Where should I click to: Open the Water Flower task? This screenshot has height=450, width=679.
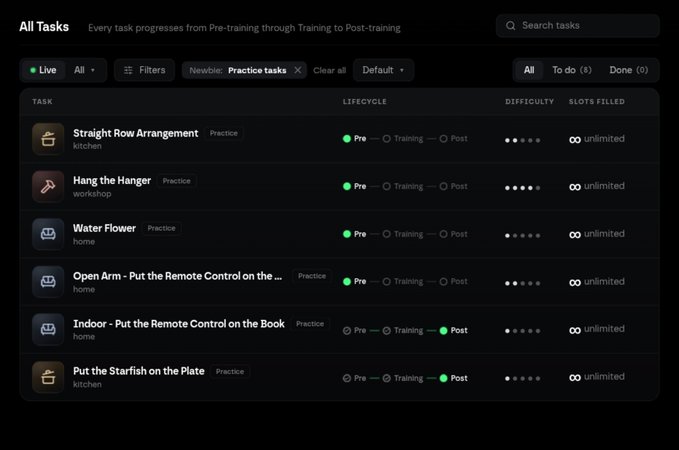click(x=104, y=228)
